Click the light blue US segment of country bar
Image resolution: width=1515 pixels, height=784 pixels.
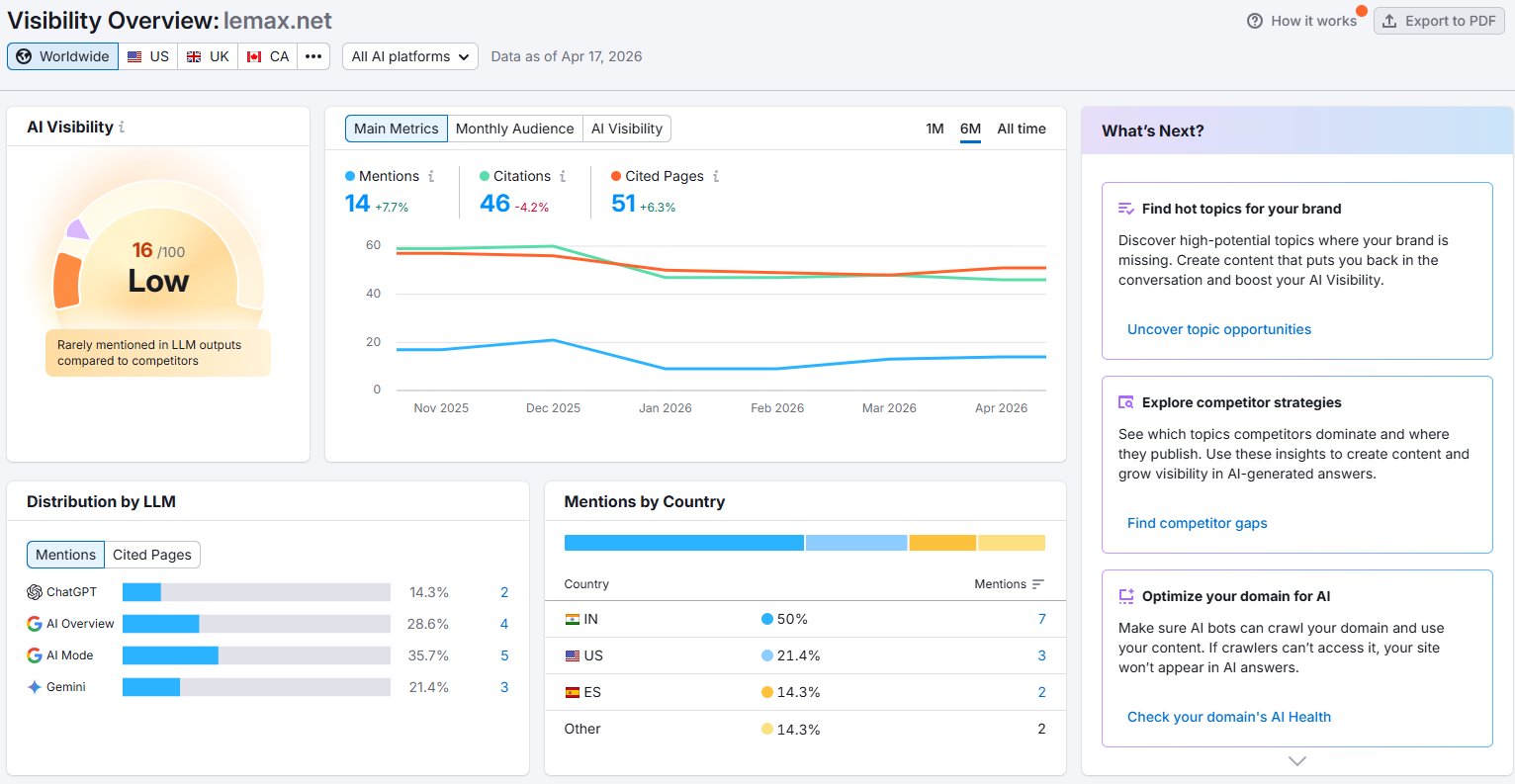(856, 543)
